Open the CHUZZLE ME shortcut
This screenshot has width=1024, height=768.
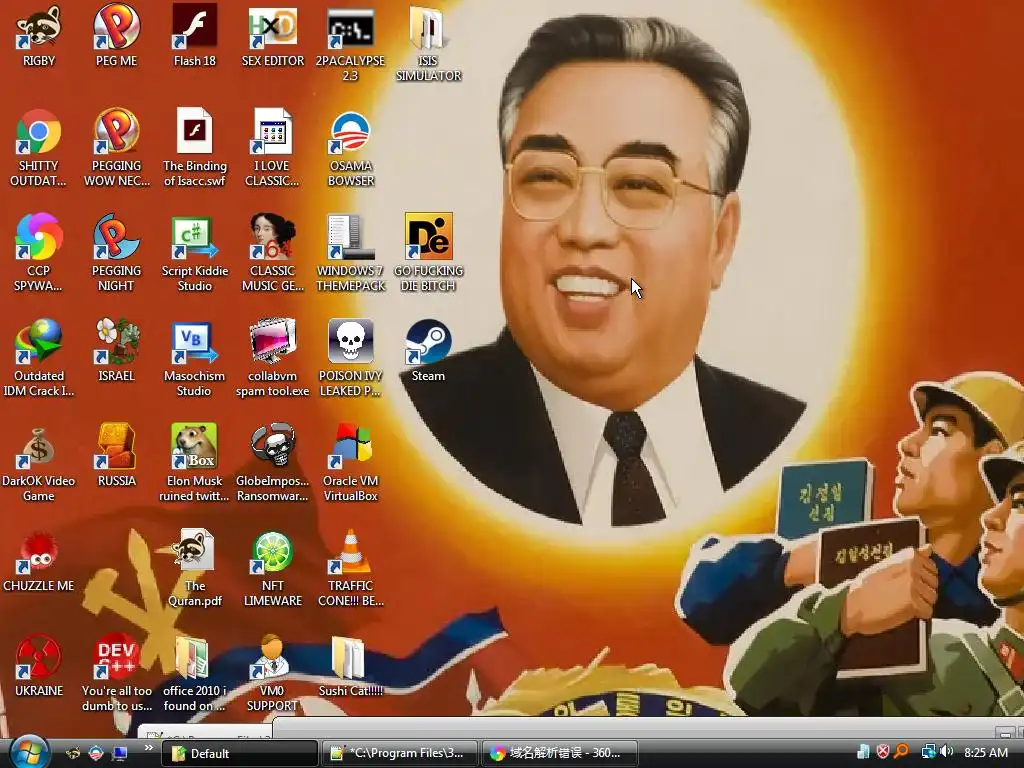pyautogui.click(x=39, y=561)
